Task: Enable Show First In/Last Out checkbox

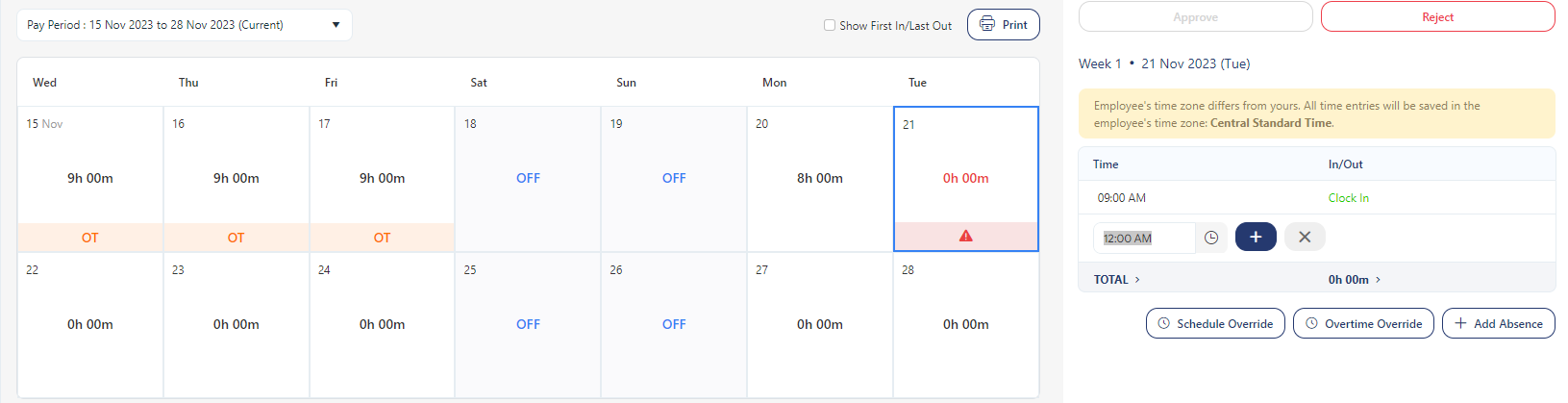Action: pyautogui.click(x=830, y=25)
